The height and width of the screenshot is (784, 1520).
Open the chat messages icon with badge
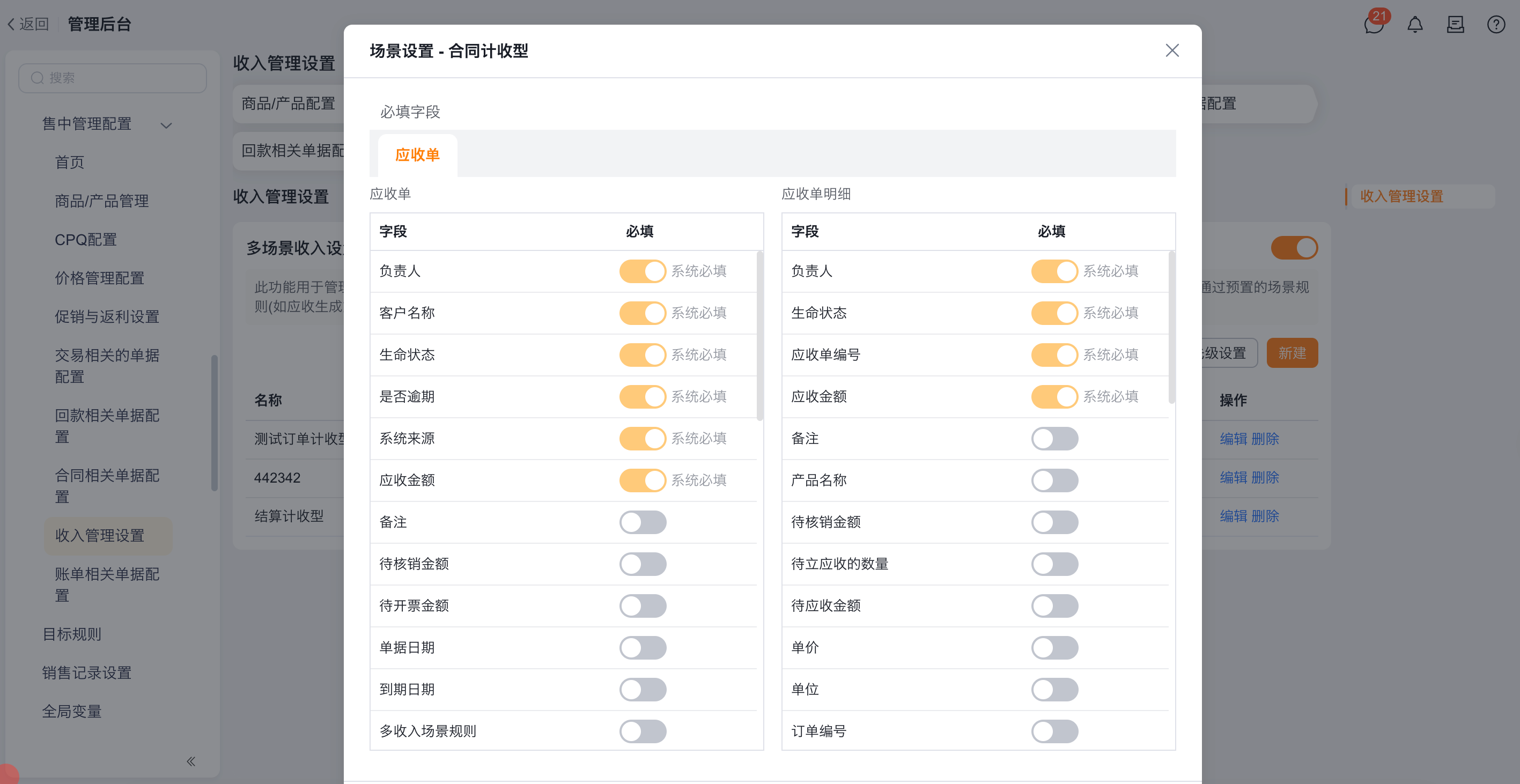pyautogui.click(x=1373, y=25)
